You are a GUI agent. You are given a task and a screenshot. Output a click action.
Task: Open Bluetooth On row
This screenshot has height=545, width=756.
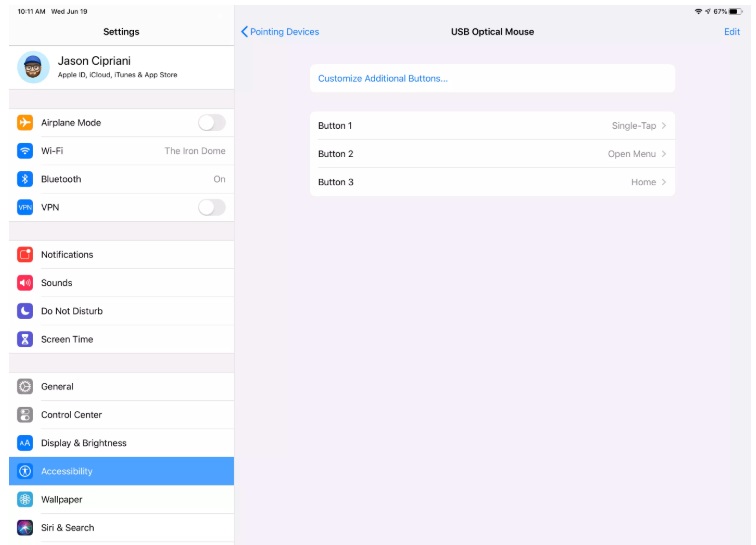pos(122,179)
